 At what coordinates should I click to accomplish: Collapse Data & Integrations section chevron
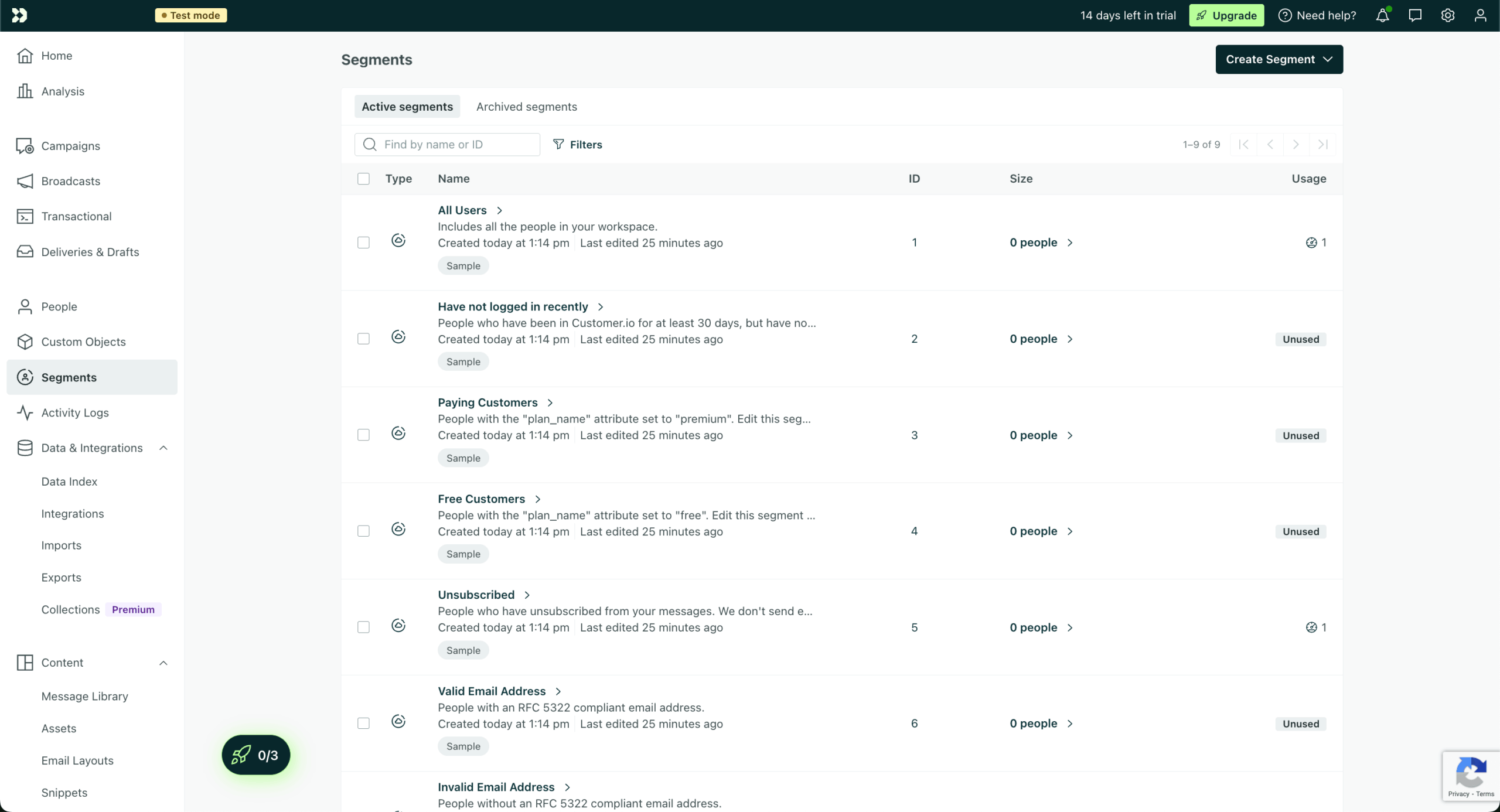(163, 448)
